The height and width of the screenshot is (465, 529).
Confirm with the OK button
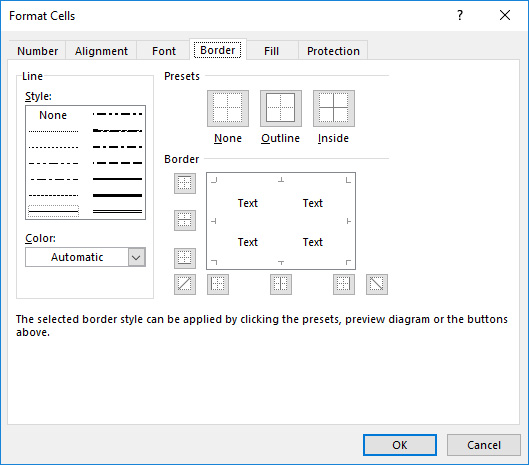click(400, 445)
